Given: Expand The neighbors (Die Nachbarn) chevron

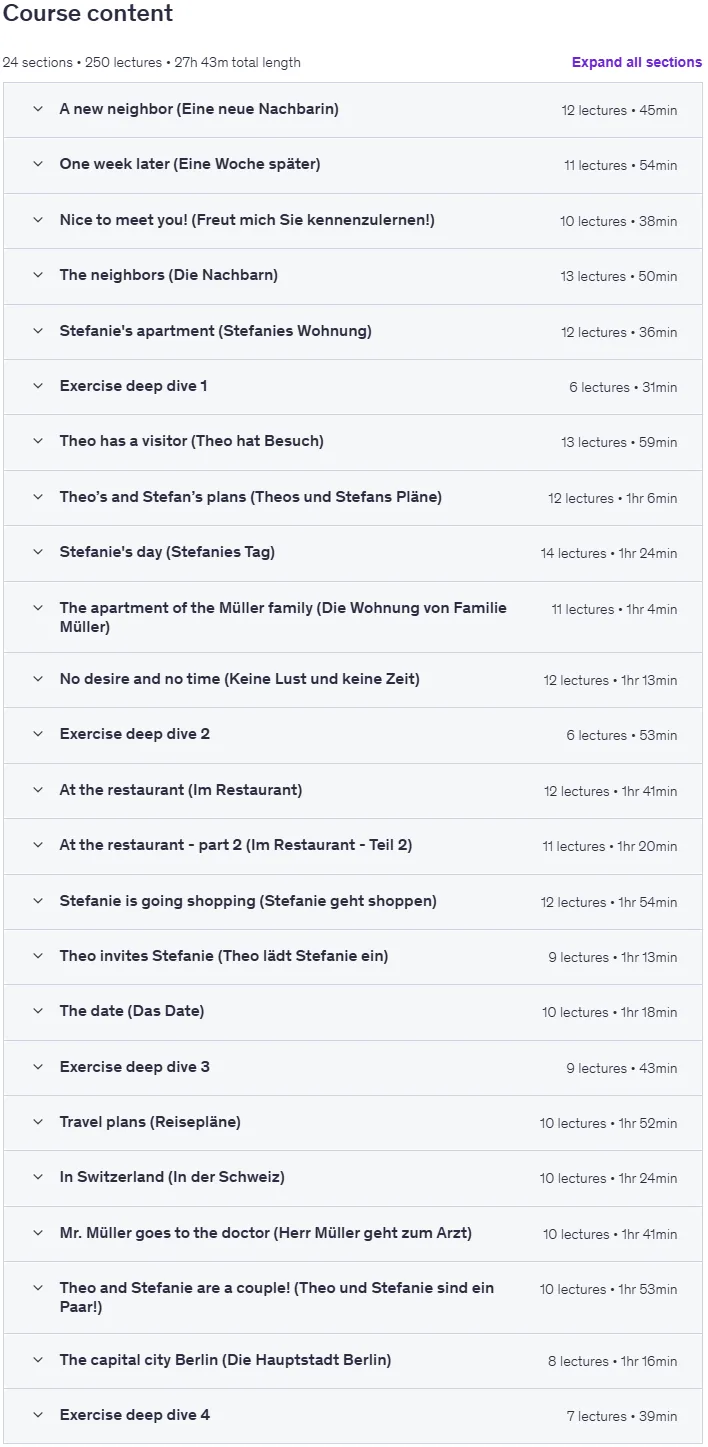Looking at the screenshot, I should point(38,275).
